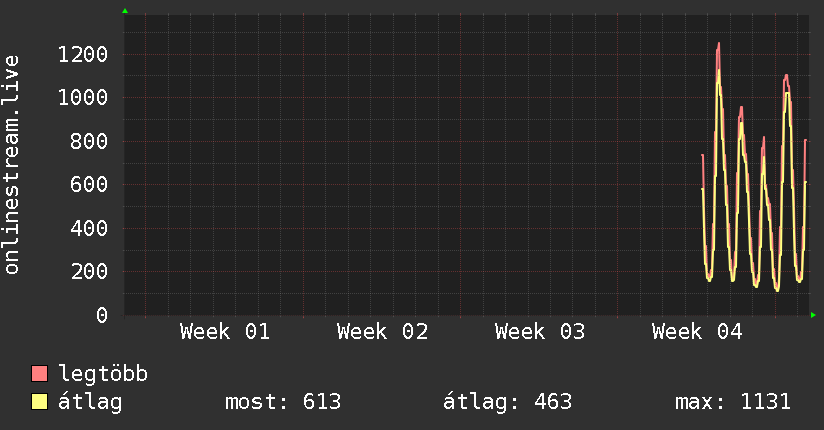Click the Week 02 axis label
The height and width of the screenshot is (430, 824).
coord(382,332)
